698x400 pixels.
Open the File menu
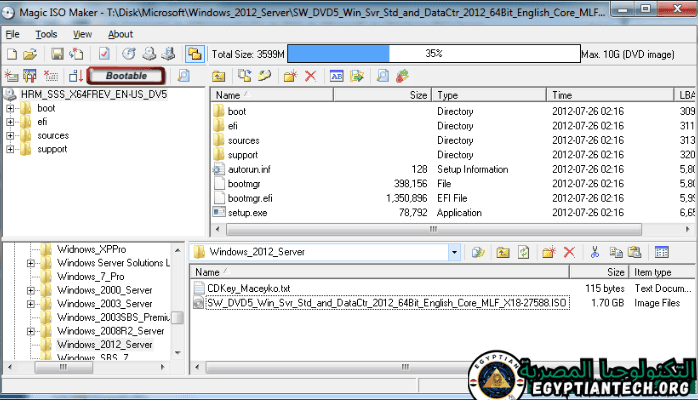tap(12, 34)
